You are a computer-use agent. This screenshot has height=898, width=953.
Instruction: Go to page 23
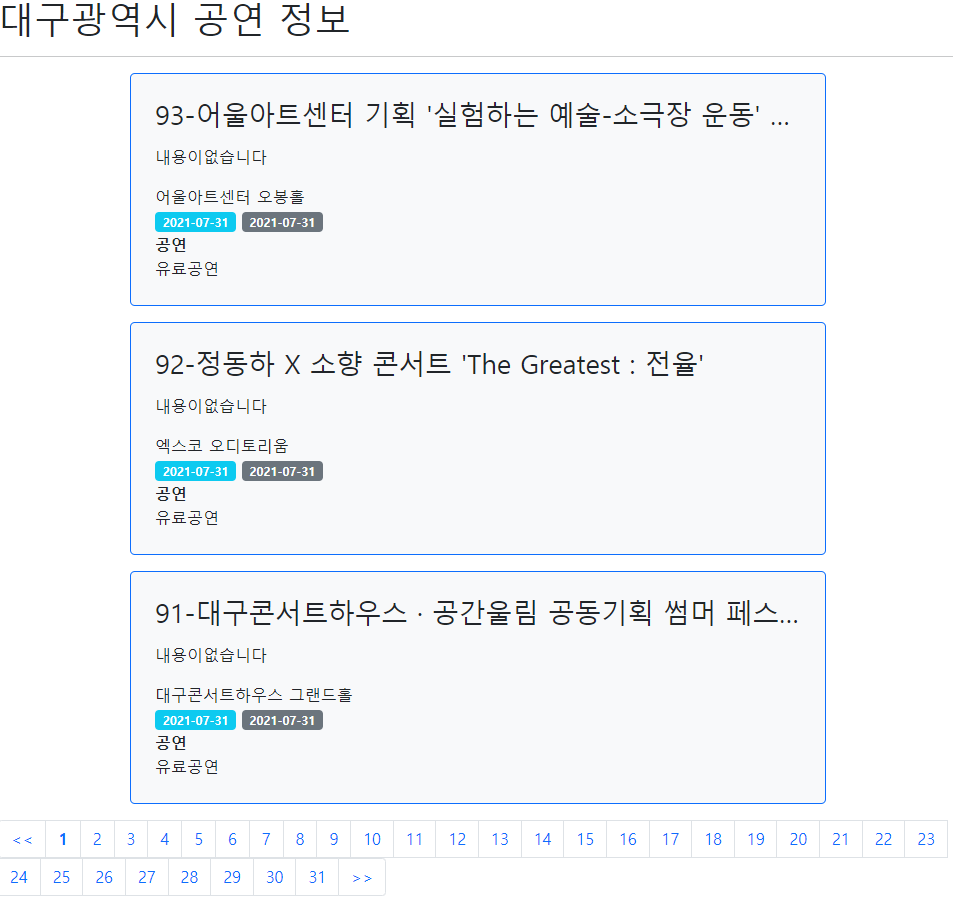(926, 839)
